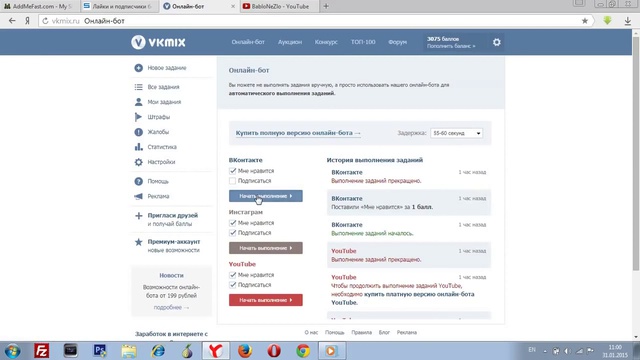Open Правила link in footer

[x=362, y=333]
